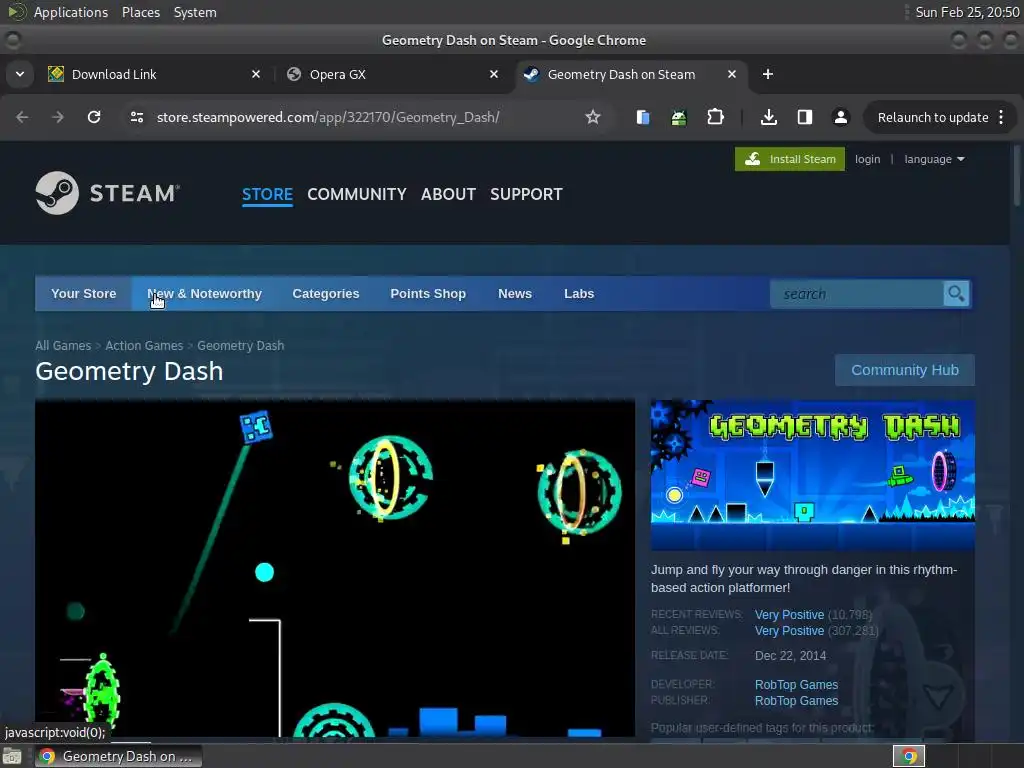Open the SUPPORT page
This screenshot has width=1024, height=768.
coord(526,194)
